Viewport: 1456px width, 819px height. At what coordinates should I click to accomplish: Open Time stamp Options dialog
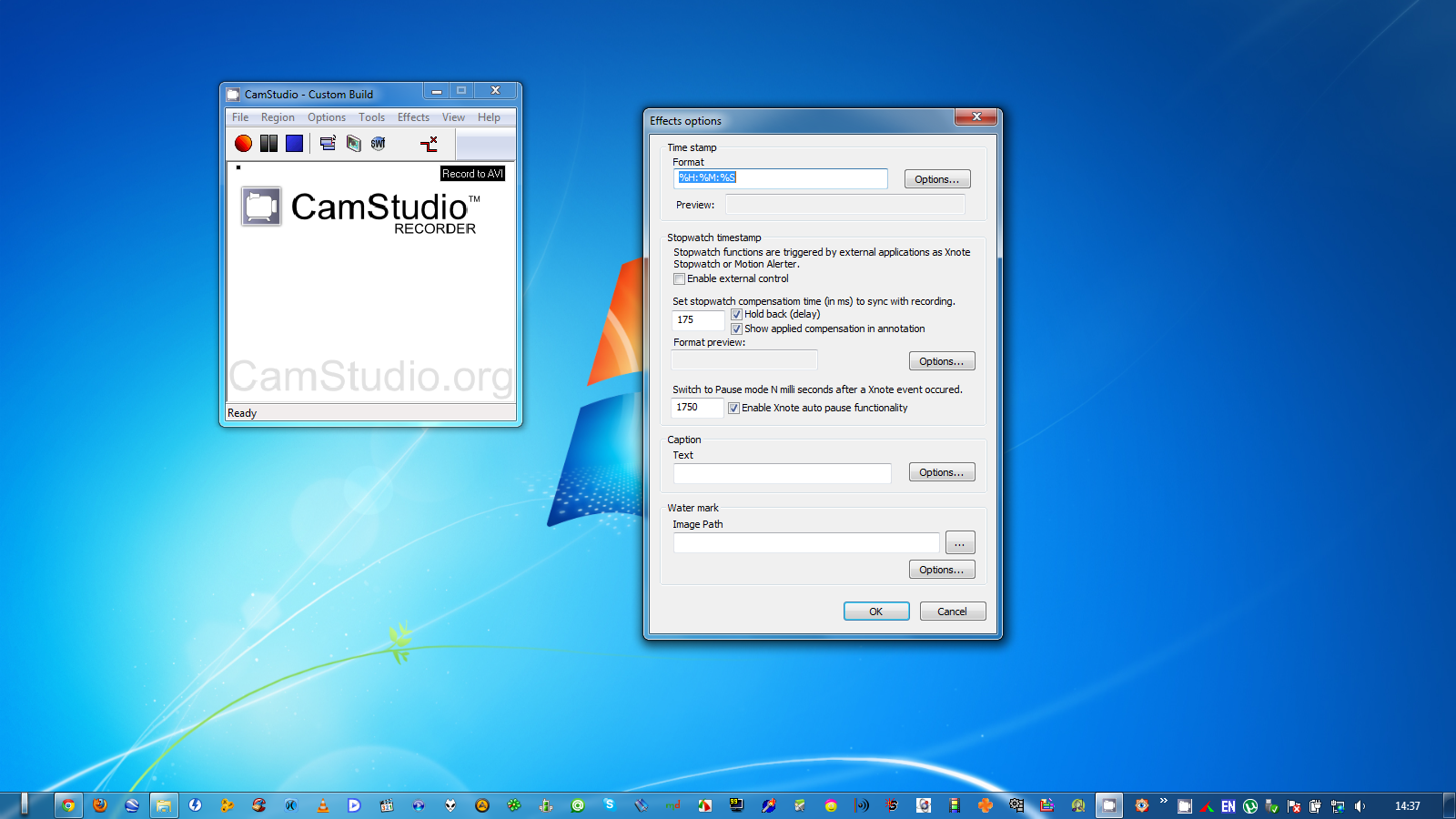click(x=936, y=179)
